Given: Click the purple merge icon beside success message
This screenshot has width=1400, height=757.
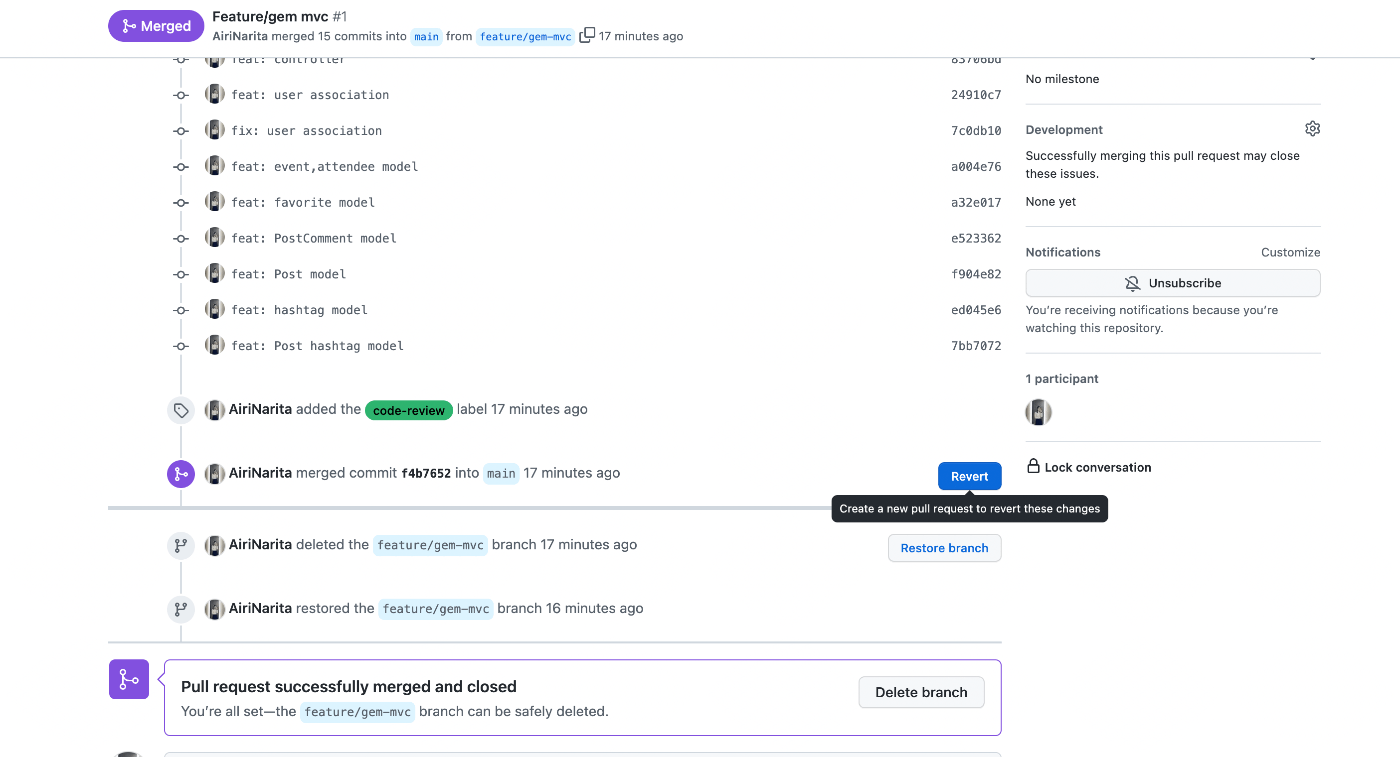Looking at the screenshot, I should (x=129, y=679).
